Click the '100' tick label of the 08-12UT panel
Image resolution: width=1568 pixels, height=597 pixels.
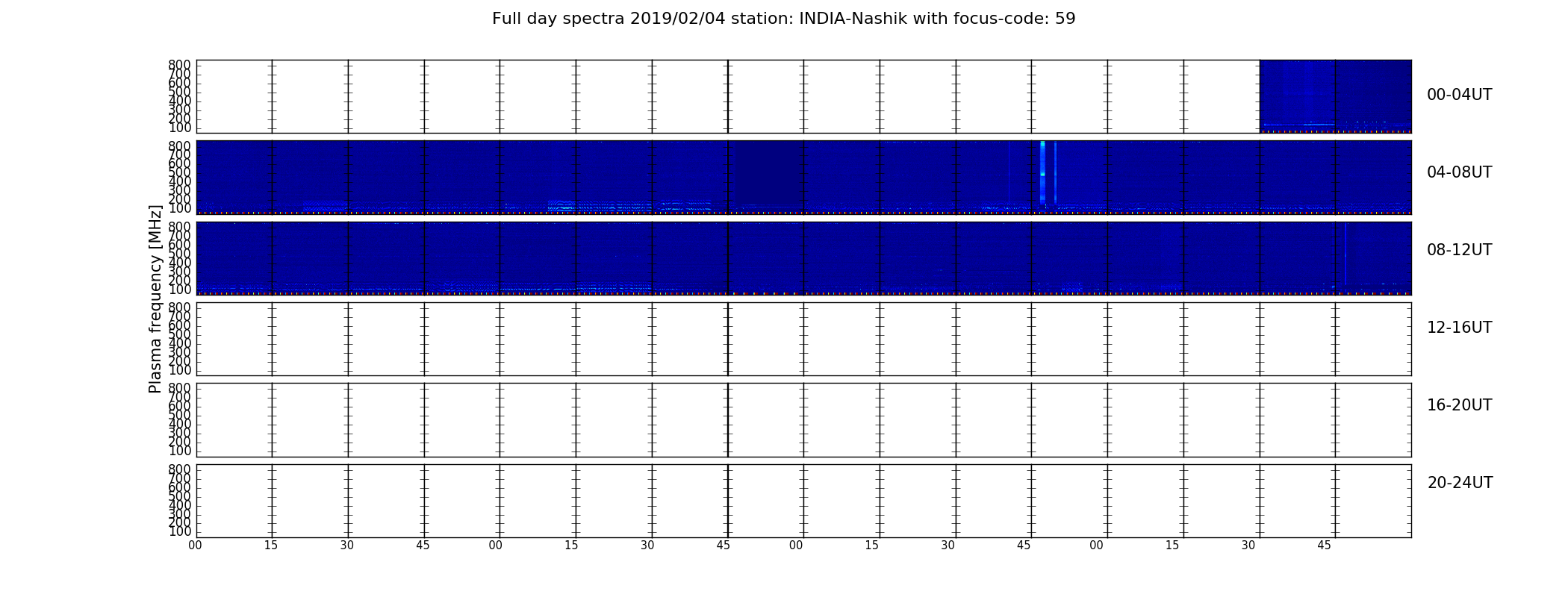[179, 290]
